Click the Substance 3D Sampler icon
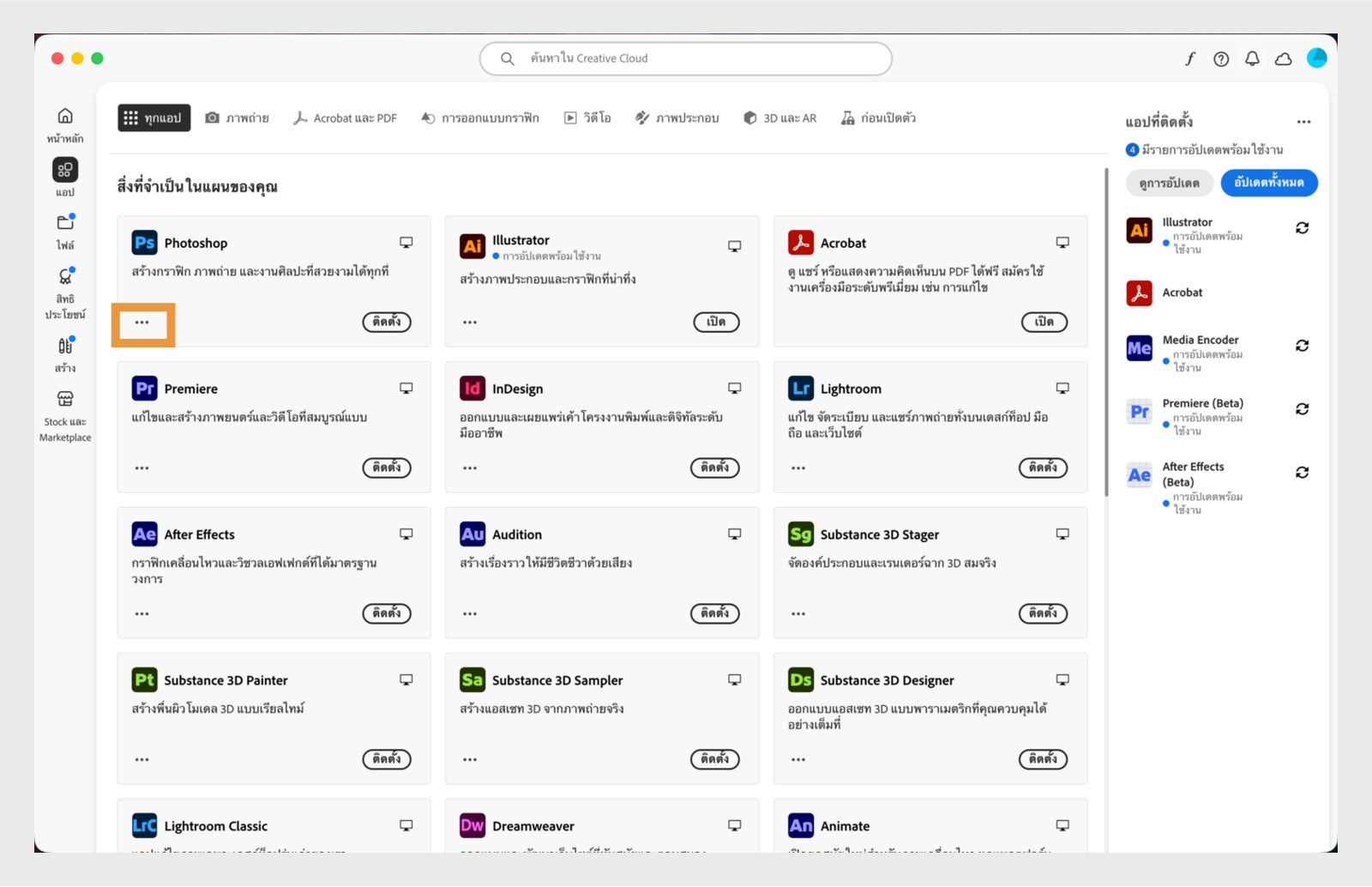 pos(472,680)
